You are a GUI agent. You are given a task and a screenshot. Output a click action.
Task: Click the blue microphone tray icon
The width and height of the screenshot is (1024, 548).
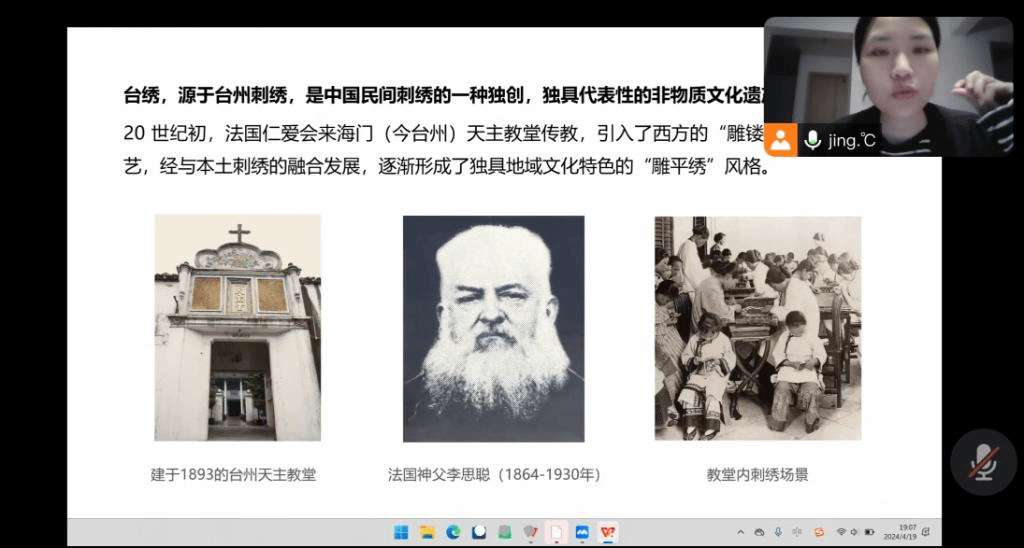tap(779, 532)
